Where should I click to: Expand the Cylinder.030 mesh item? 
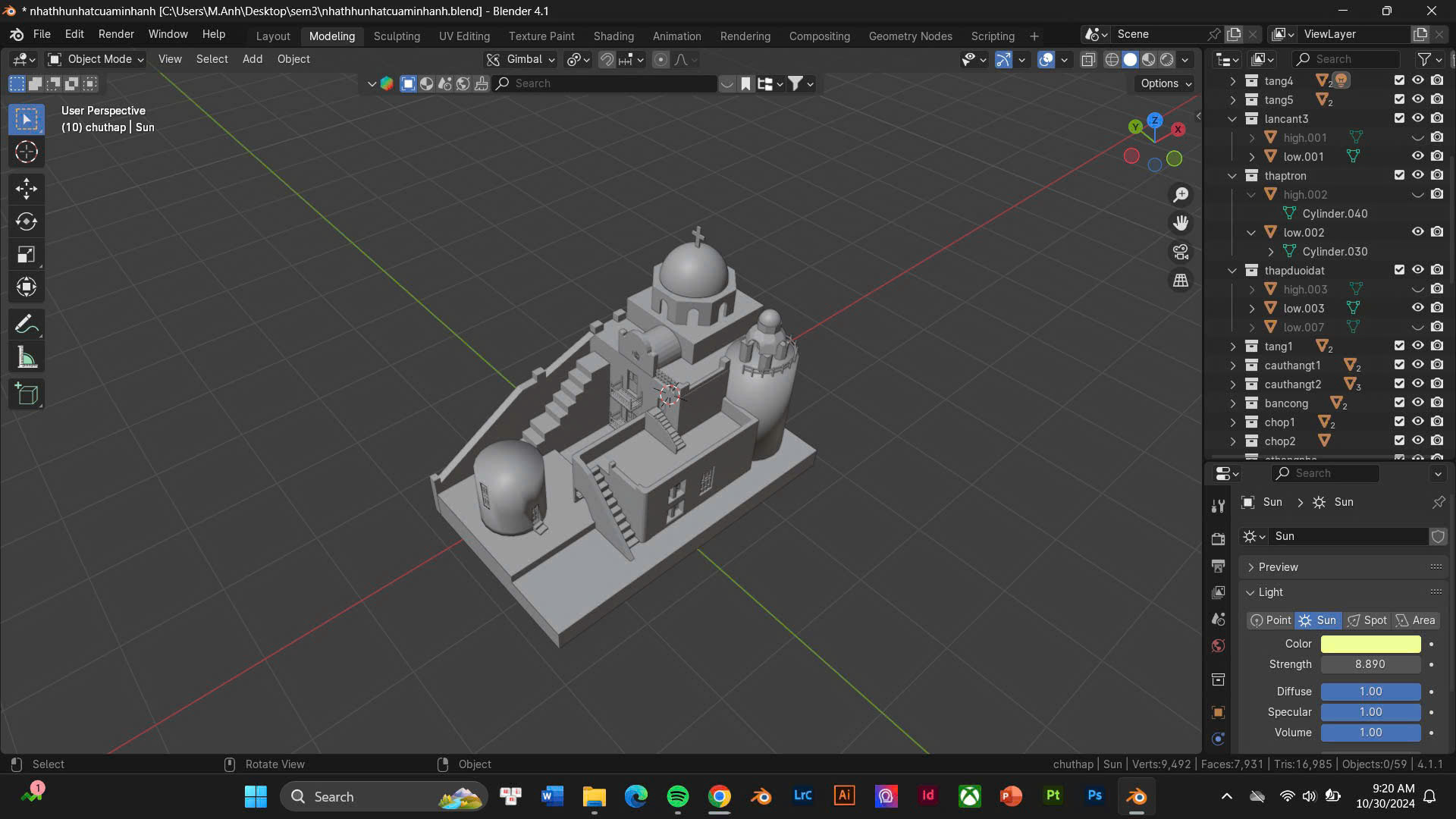pos(1271,251)
